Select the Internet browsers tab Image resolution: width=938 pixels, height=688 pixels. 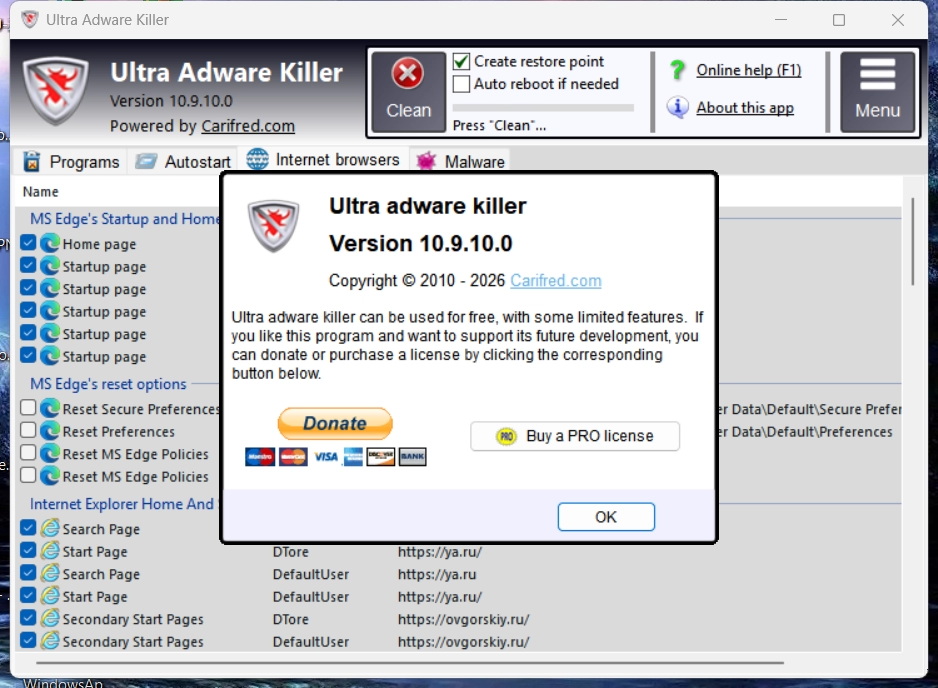(323, 160)
